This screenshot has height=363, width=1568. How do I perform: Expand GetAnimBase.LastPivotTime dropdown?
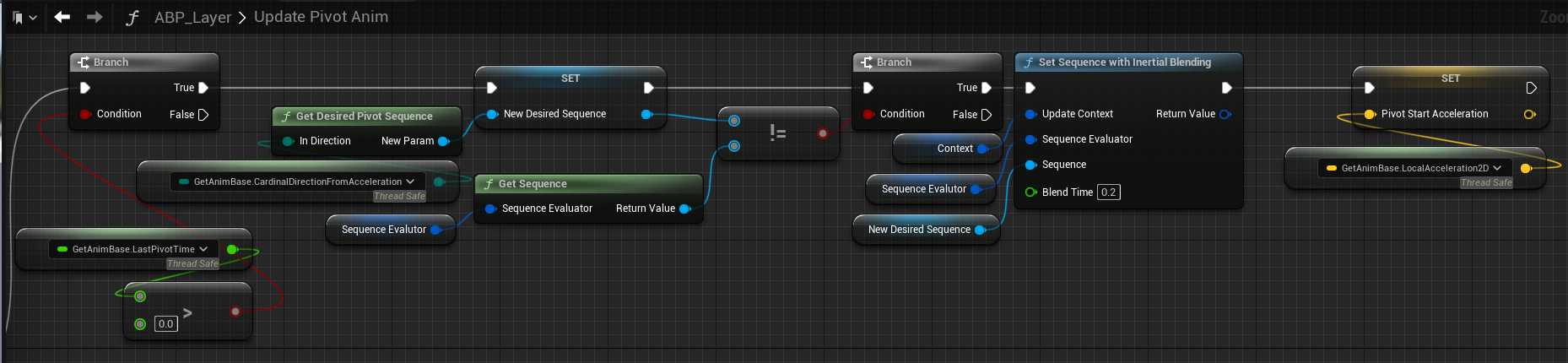click(x=203, y=249)
